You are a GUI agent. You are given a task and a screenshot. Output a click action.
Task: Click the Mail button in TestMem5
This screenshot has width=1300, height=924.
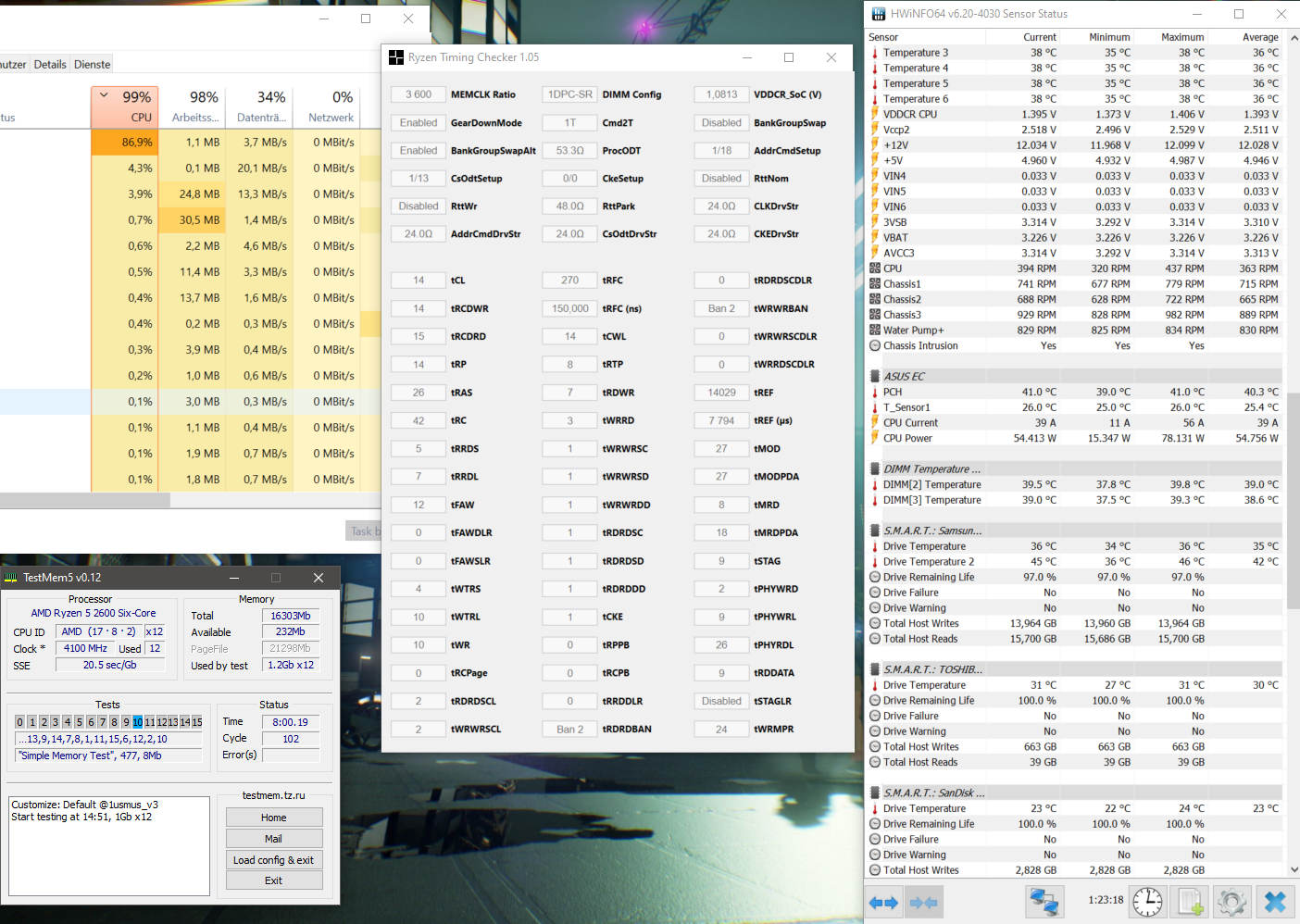click(x=274, y=839)
